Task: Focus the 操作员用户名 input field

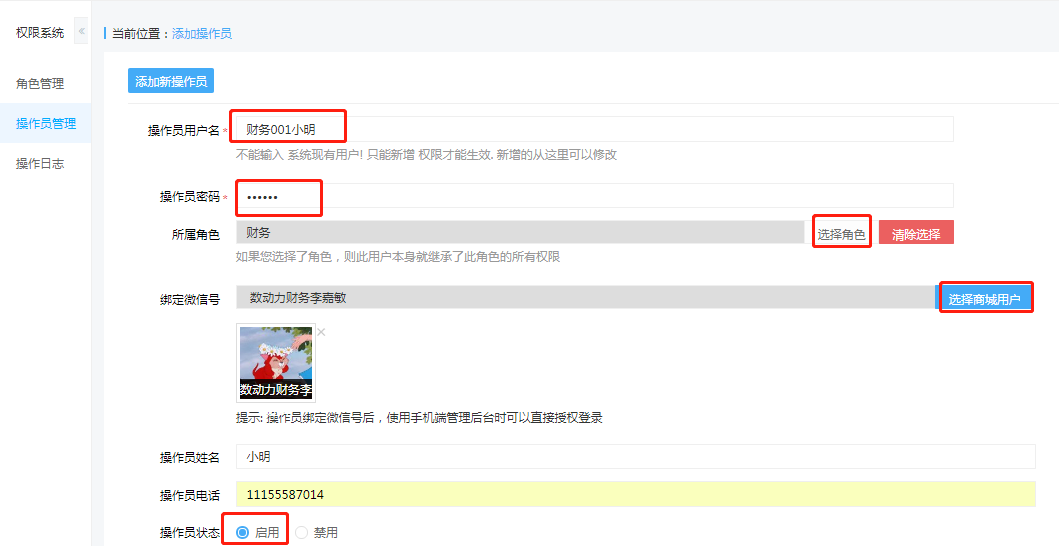Action: 594,129
